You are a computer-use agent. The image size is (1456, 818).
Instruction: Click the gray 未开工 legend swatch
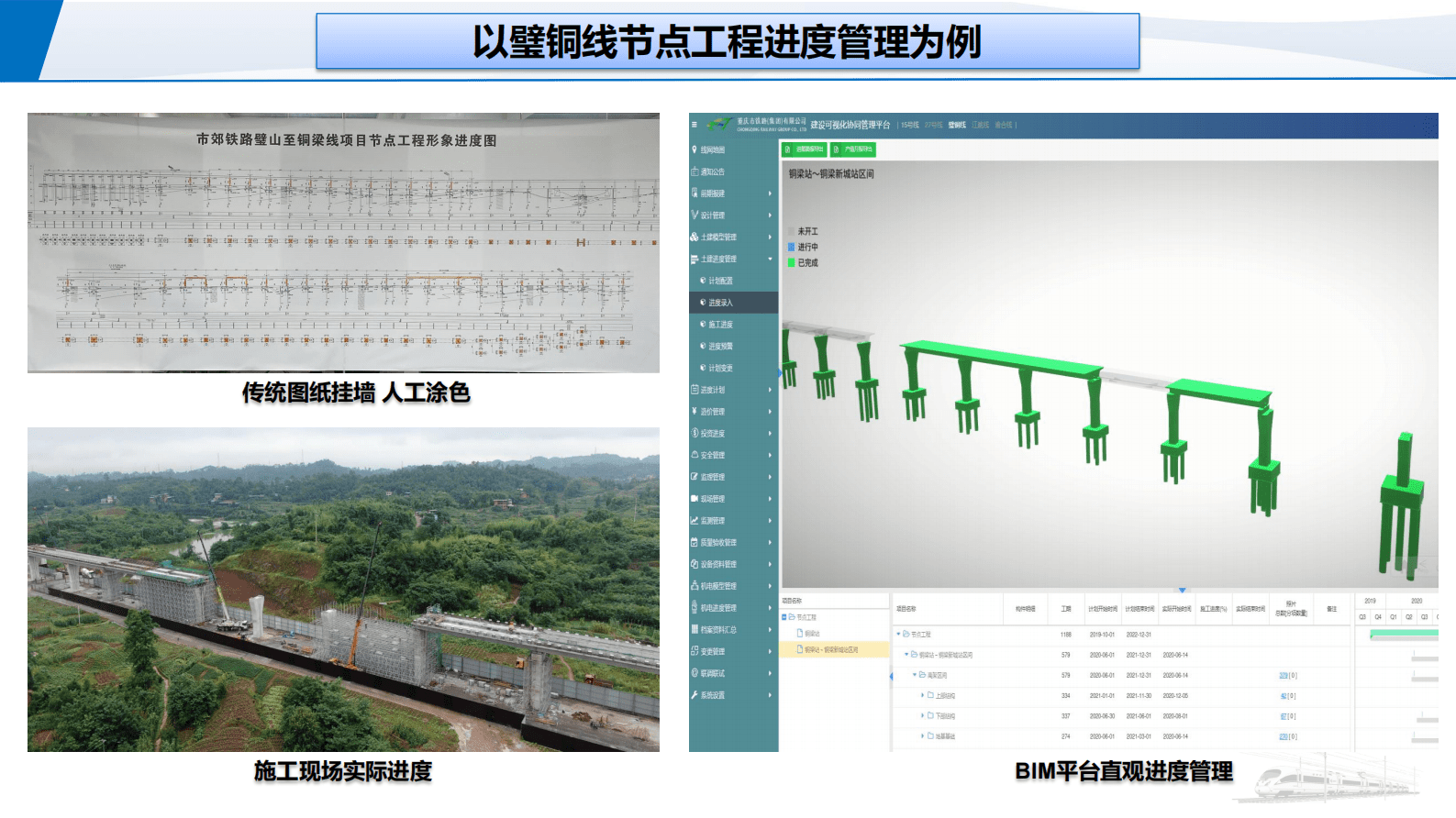click(791, 231)
